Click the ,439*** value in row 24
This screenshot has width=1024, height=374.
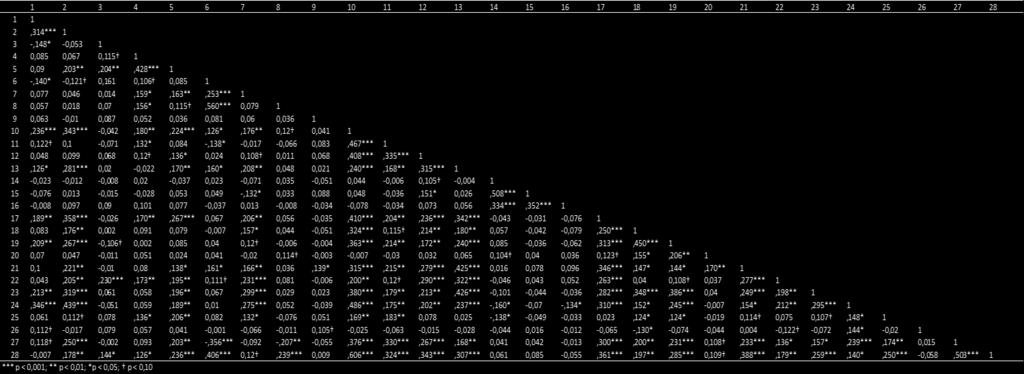pyautogui.click(x=75, y=305)
